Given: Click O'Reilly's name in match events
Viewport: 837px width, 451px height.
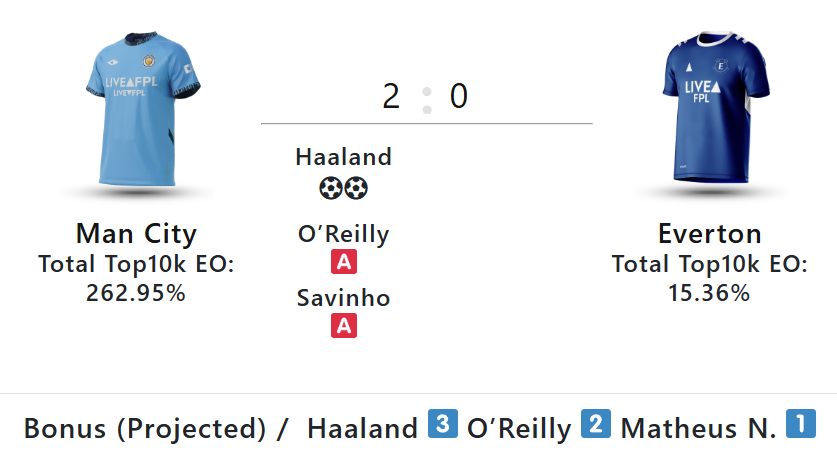Looking at the screenshot, I should pos(344,235).
